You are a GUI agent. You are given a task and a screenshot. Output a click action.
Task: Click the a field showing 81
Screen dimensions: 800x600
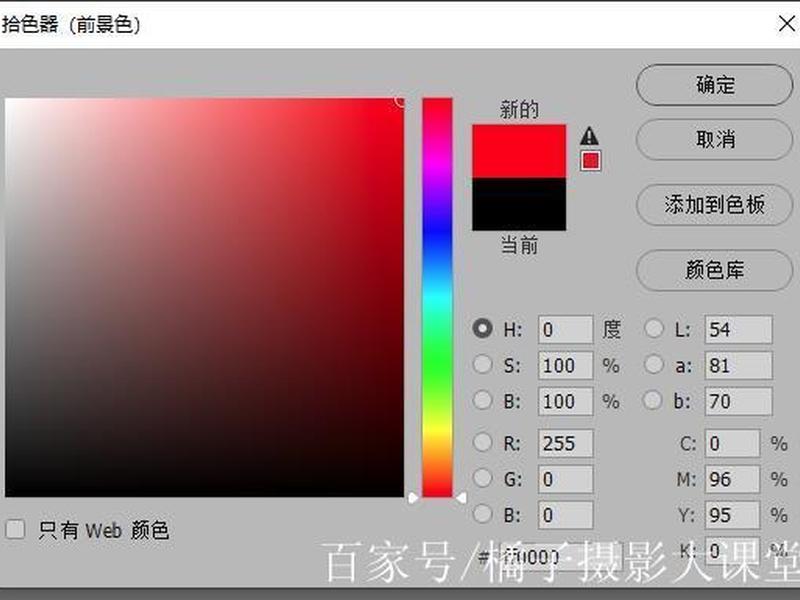click(x=738, y=365)
